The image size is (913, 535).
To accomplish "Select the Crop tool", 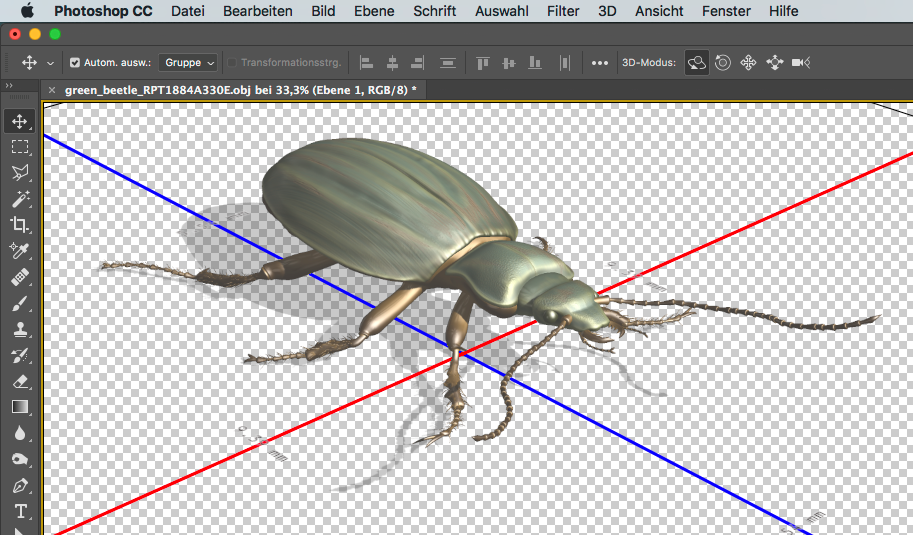I will 19,225.
